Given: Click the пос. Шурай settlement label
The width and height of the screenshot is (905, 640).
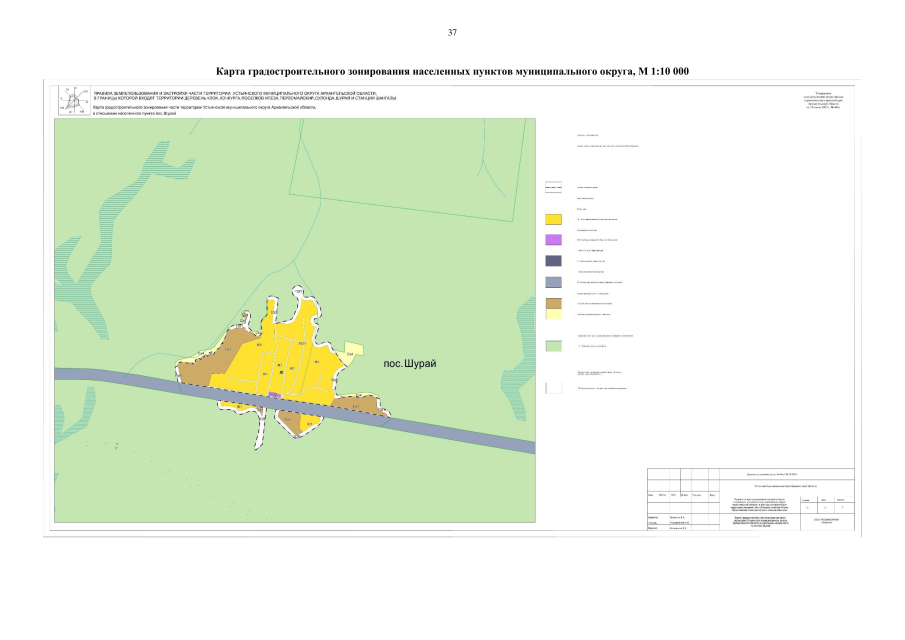Looking at the screenshot, I should tap(410, 364).
